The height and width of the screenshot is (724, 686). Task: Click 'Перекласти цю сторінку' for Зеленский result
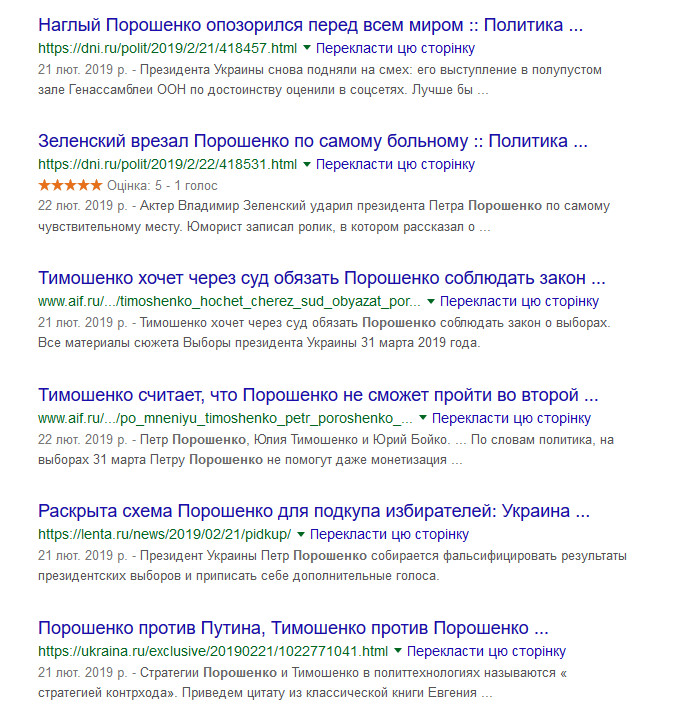[395, 164]
